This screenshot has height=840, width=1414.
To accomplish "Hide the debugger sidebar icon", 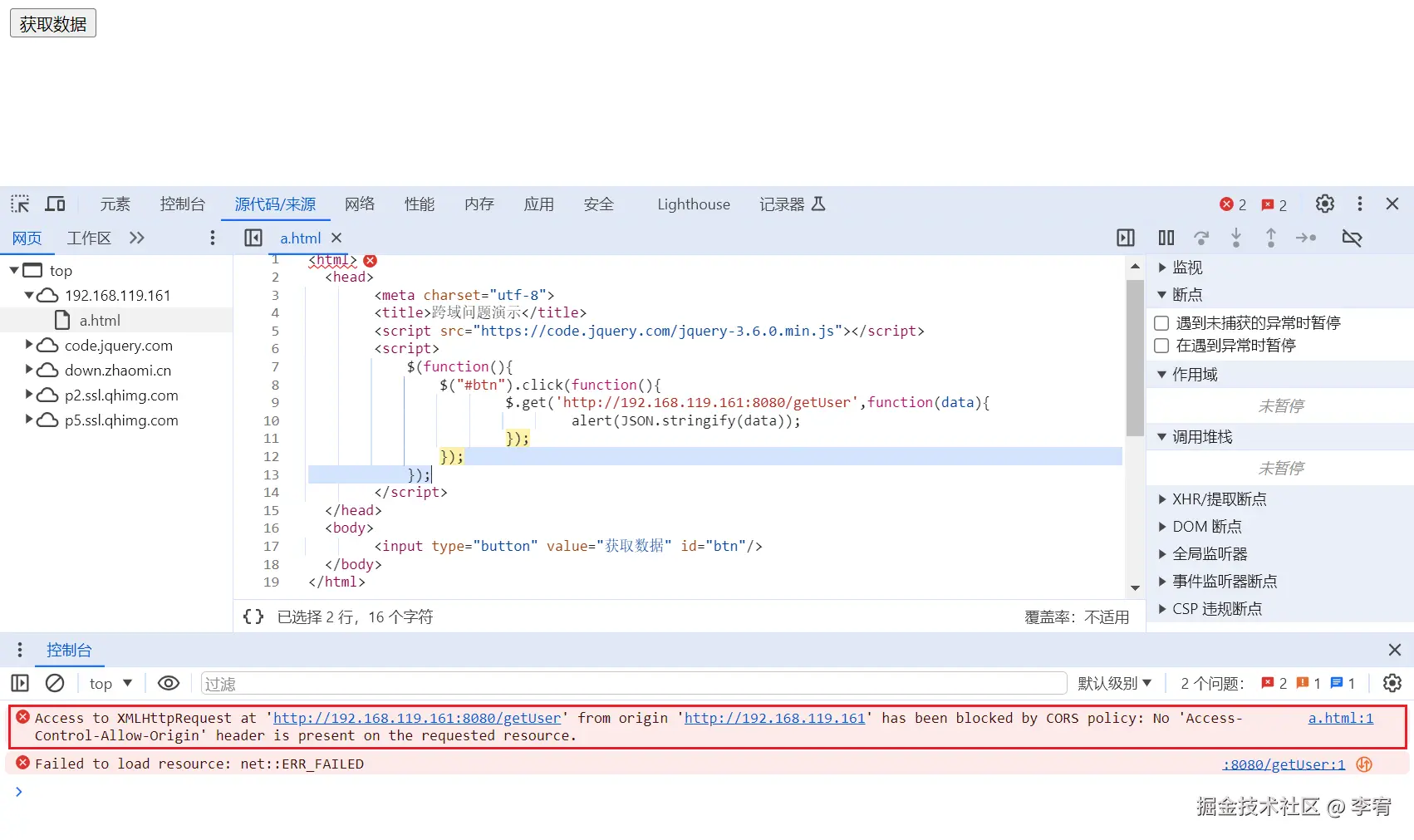I will (1126, 238).
